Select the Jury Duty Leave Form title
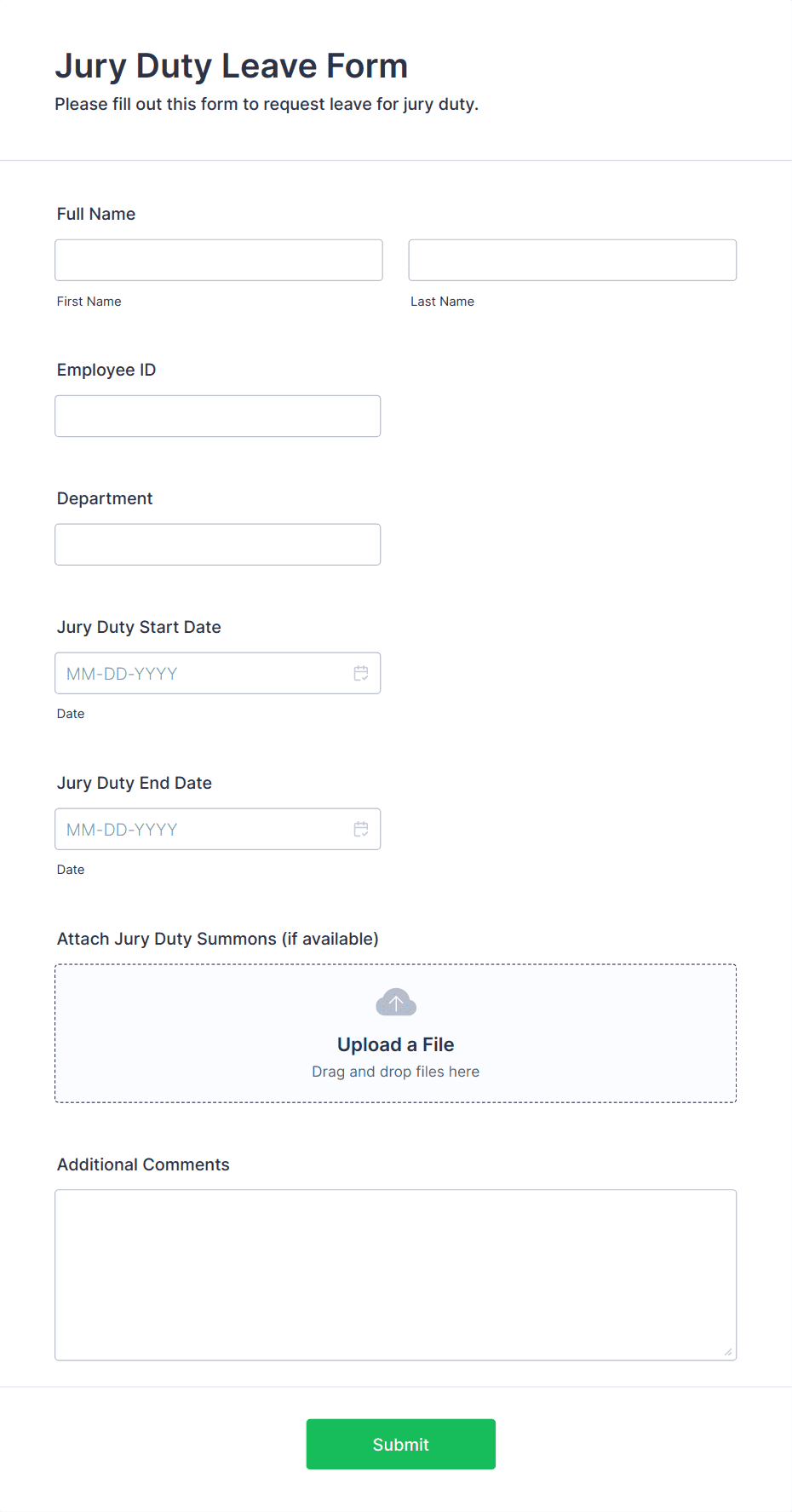This screenshot has height=1512, width=792. (x=232, y=65)
